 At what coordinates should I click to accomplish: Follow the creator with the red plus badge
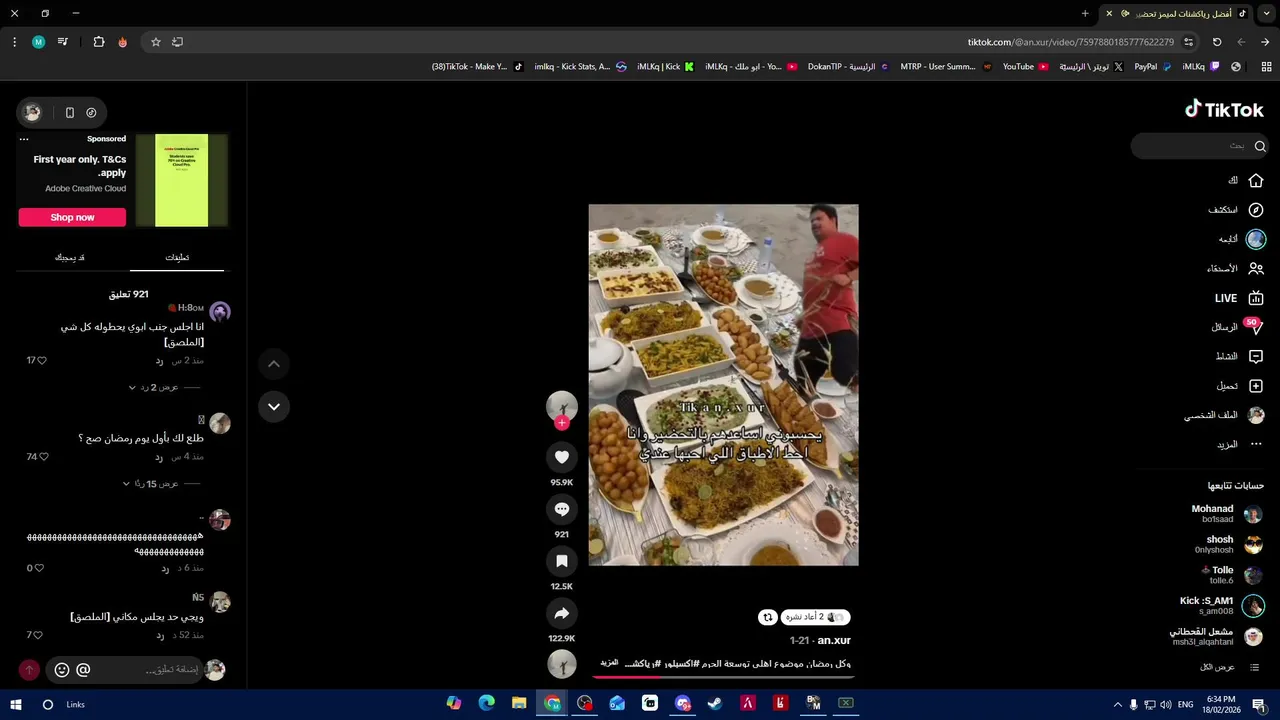coord(562,423)
